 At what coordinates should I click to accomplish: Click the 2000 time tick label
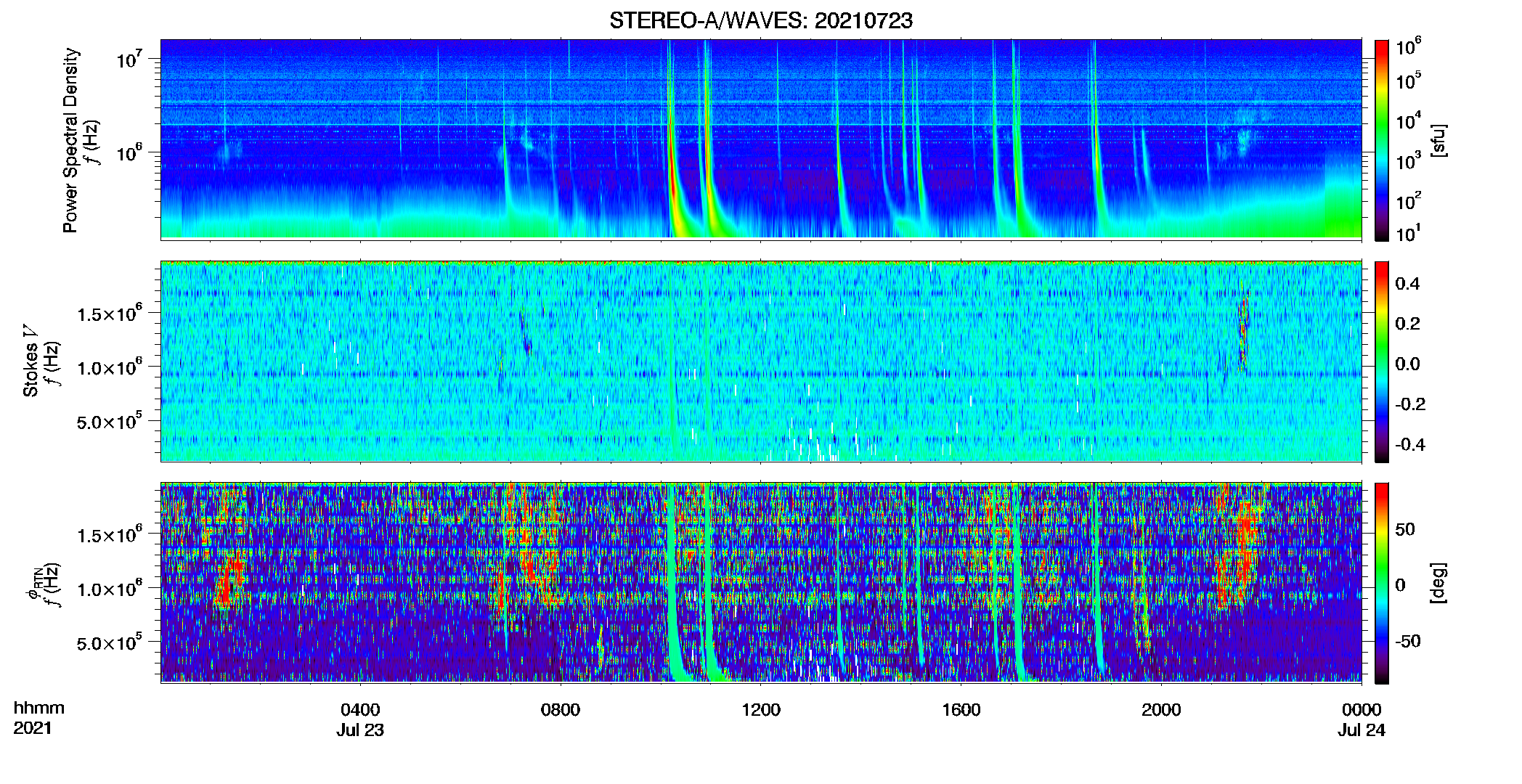(1161, 710)
